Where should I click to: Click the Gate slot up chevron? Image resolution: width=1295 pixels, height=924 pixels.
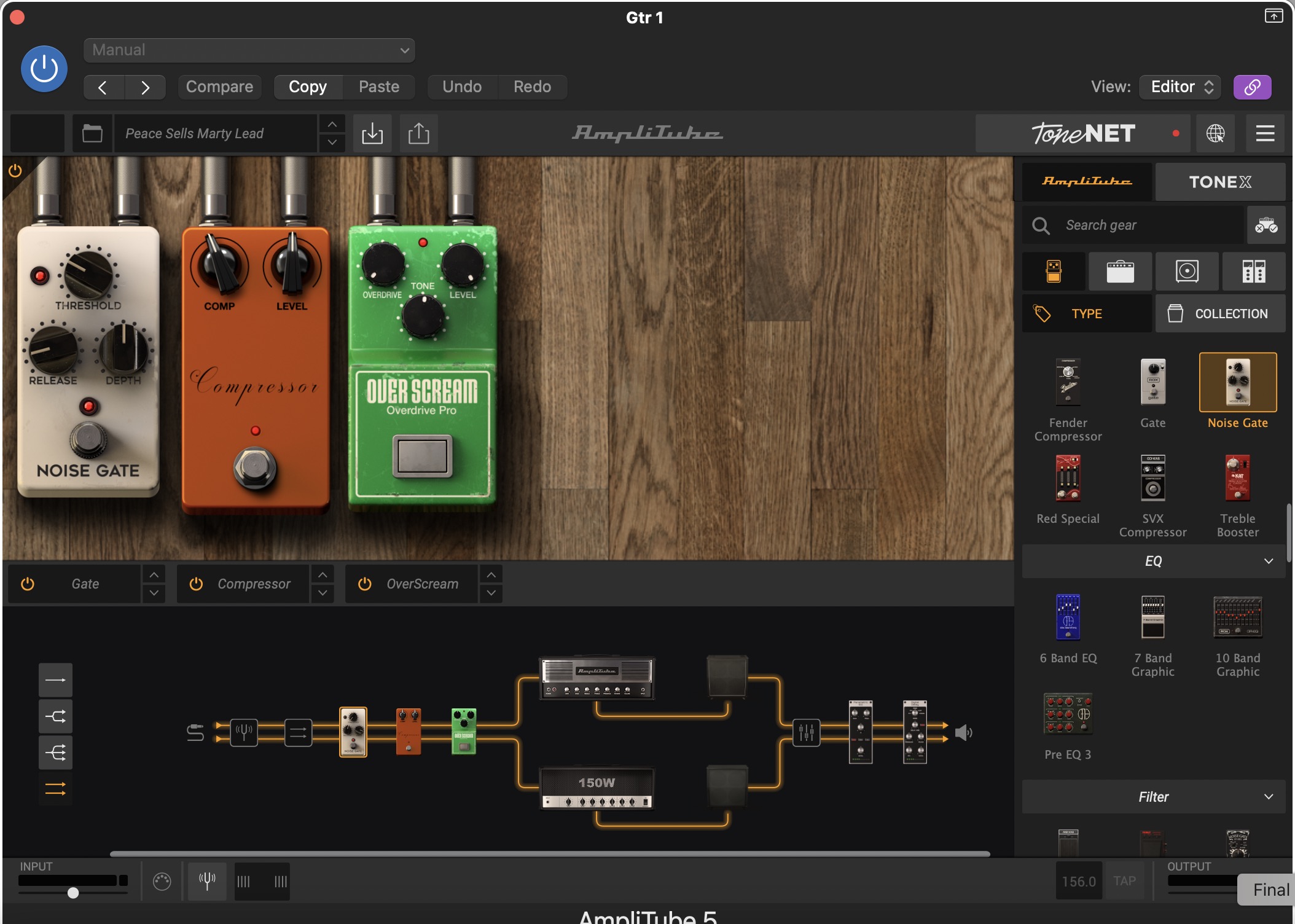click(x=154, y=574)
